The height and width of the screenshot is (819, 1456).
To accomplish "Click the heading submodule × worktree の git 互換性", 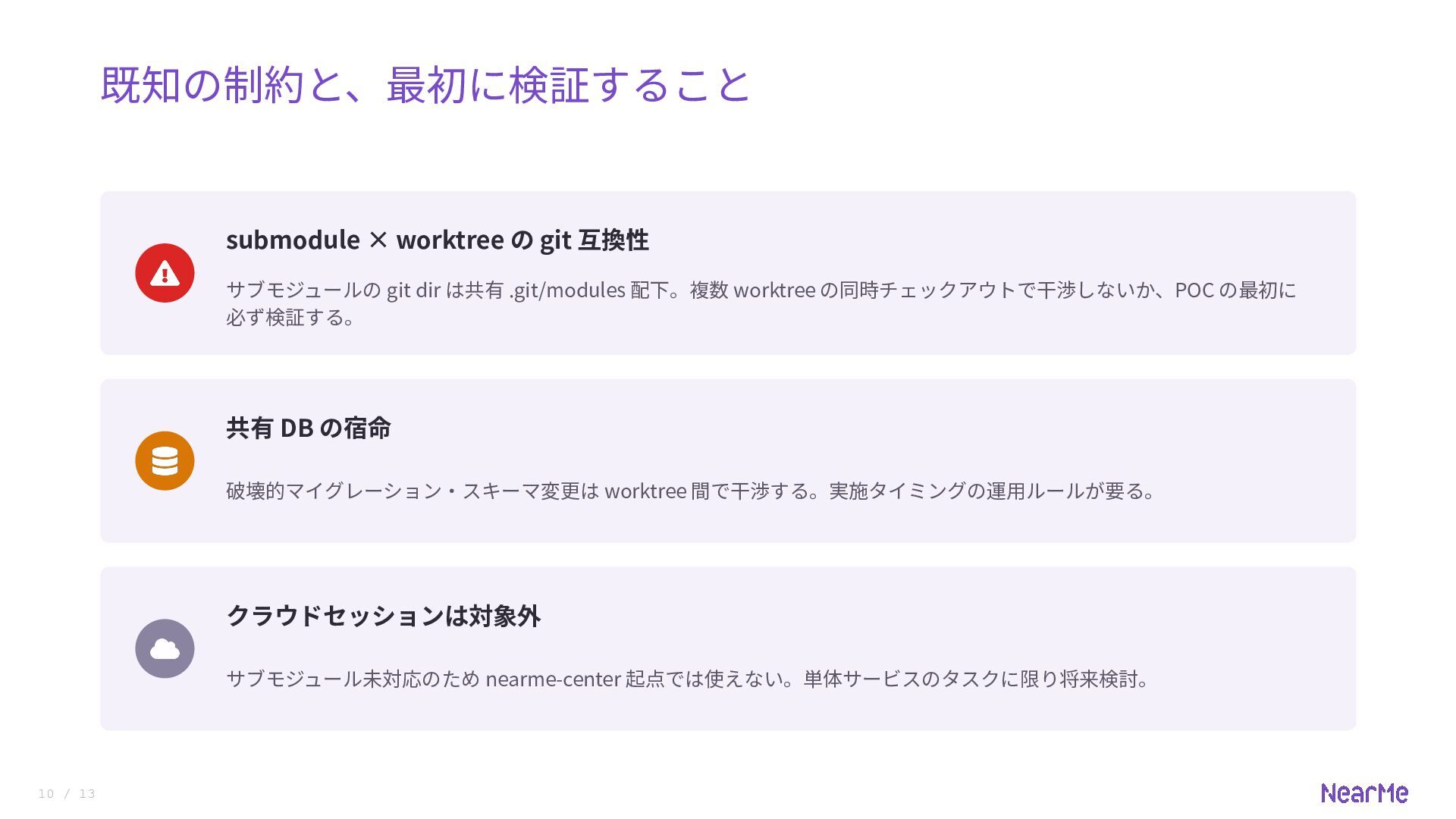I will click(x=438, y=240).
